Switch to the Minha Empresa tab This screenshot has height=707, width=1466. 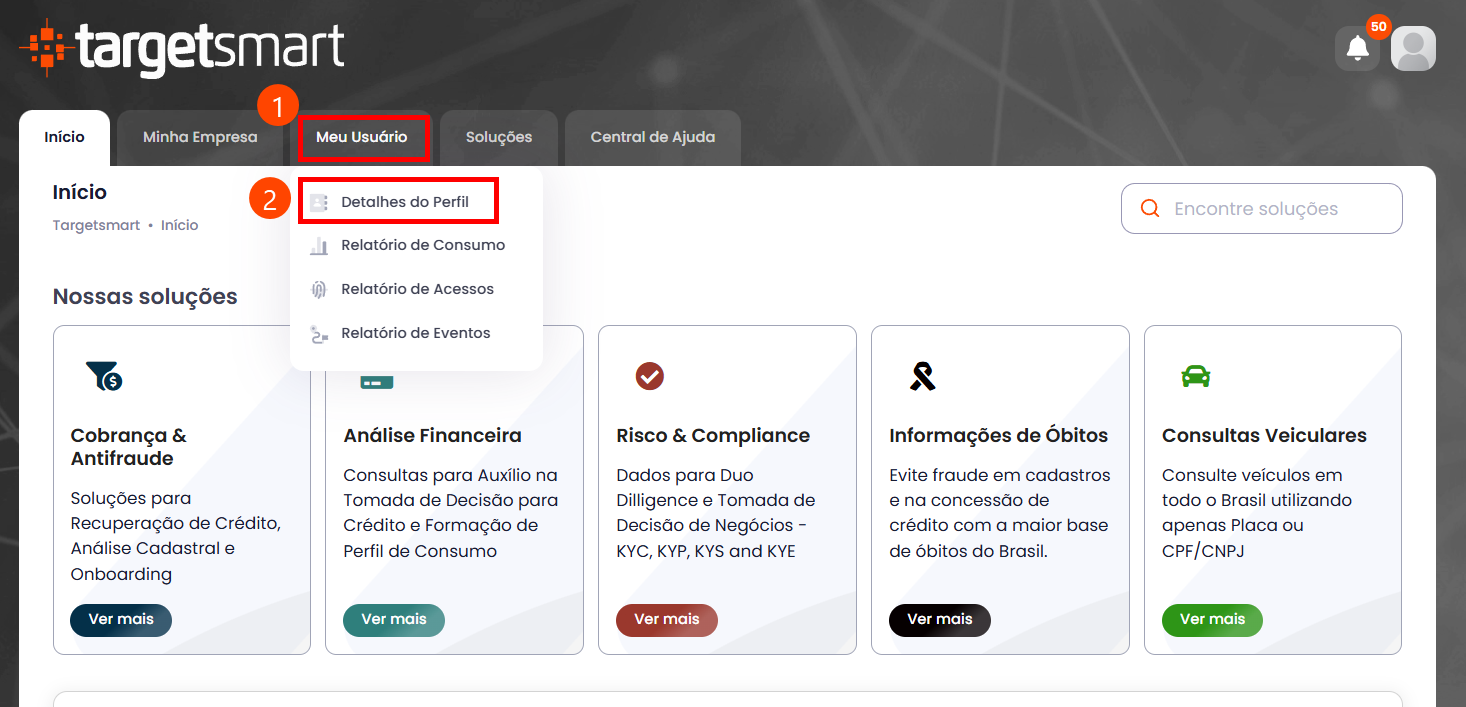(200, 137)
